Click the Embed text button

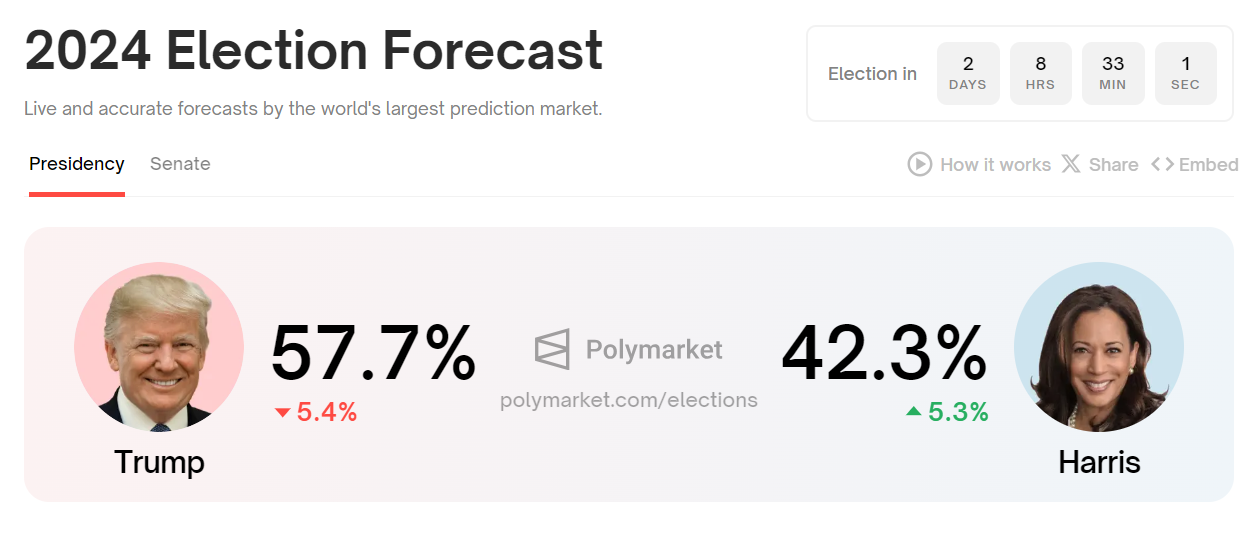pyautogui.click(x=1208, y=165)
